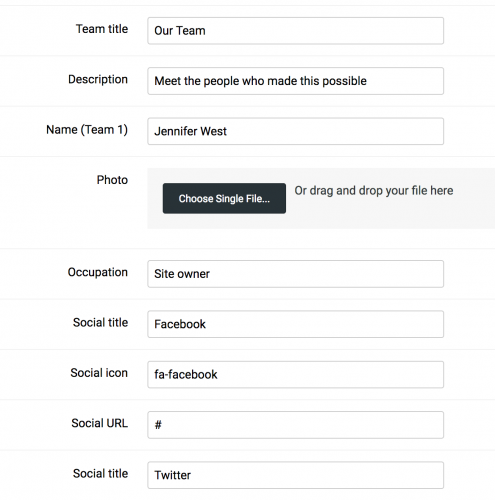Click the Occupation label
495x500 pixels.
pos(98,272)
